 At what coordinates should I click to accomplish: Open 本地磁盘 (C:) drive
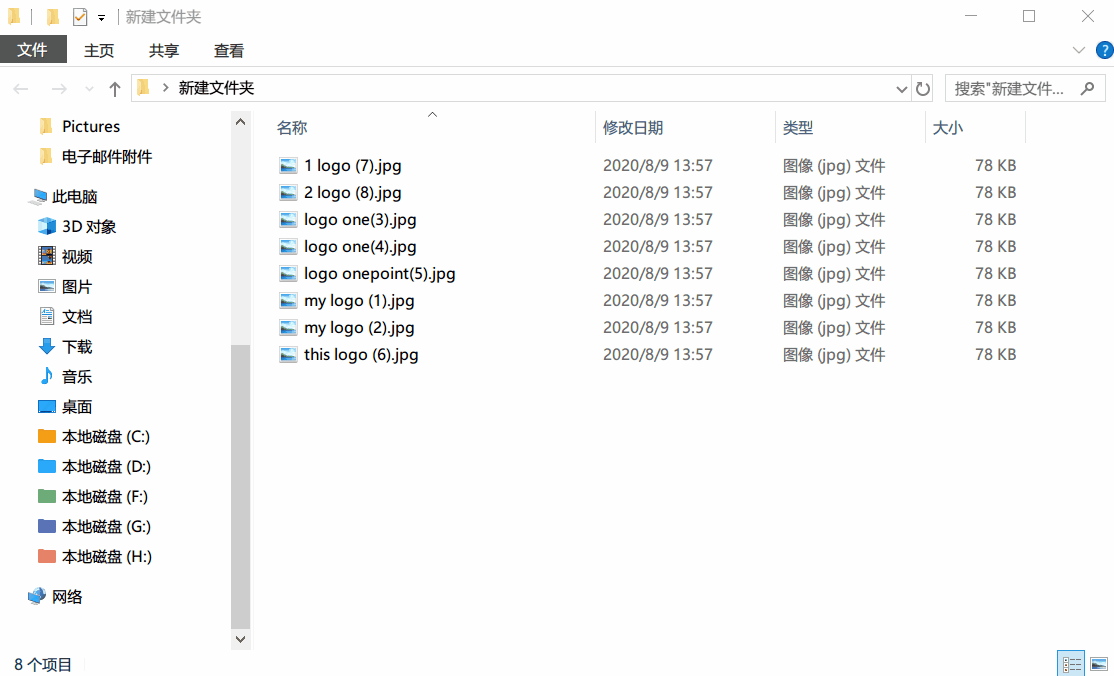[x=105, y=436]
